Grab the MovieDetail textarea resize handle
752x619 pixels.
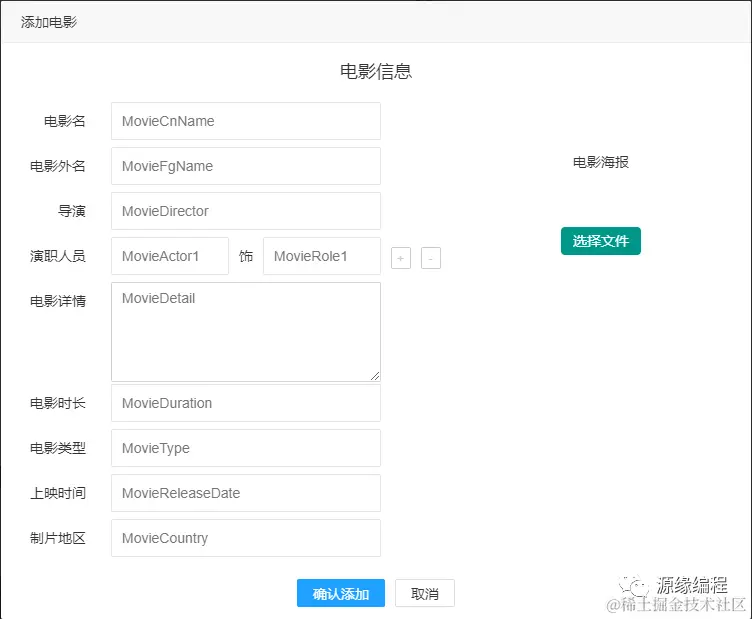(x=375, y=376)
